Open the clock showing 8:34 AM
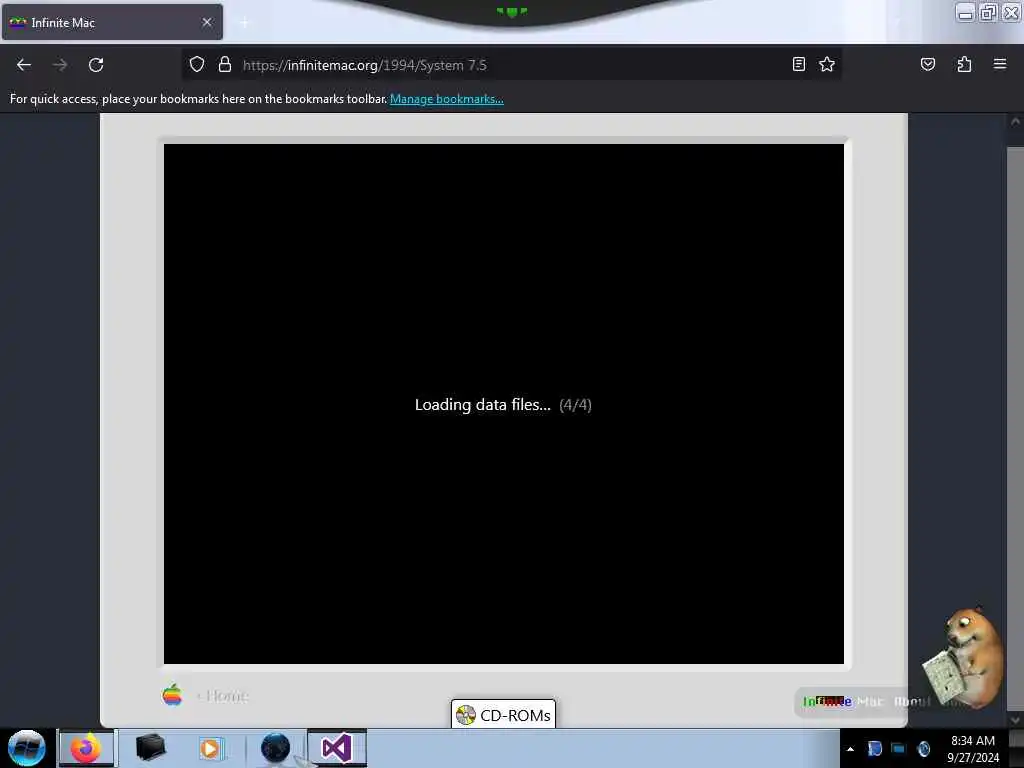 (972, 748)
